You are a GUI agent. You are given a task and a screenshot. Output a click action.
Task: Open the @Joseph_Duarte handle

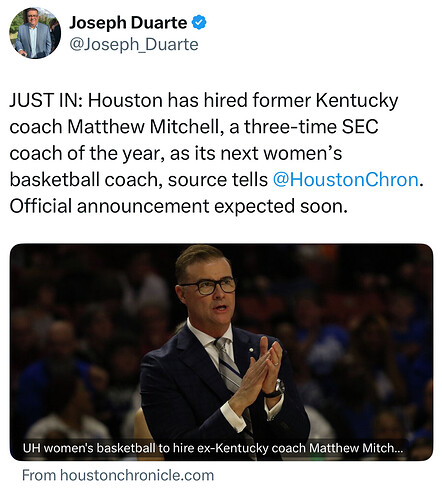pos(134,44)
